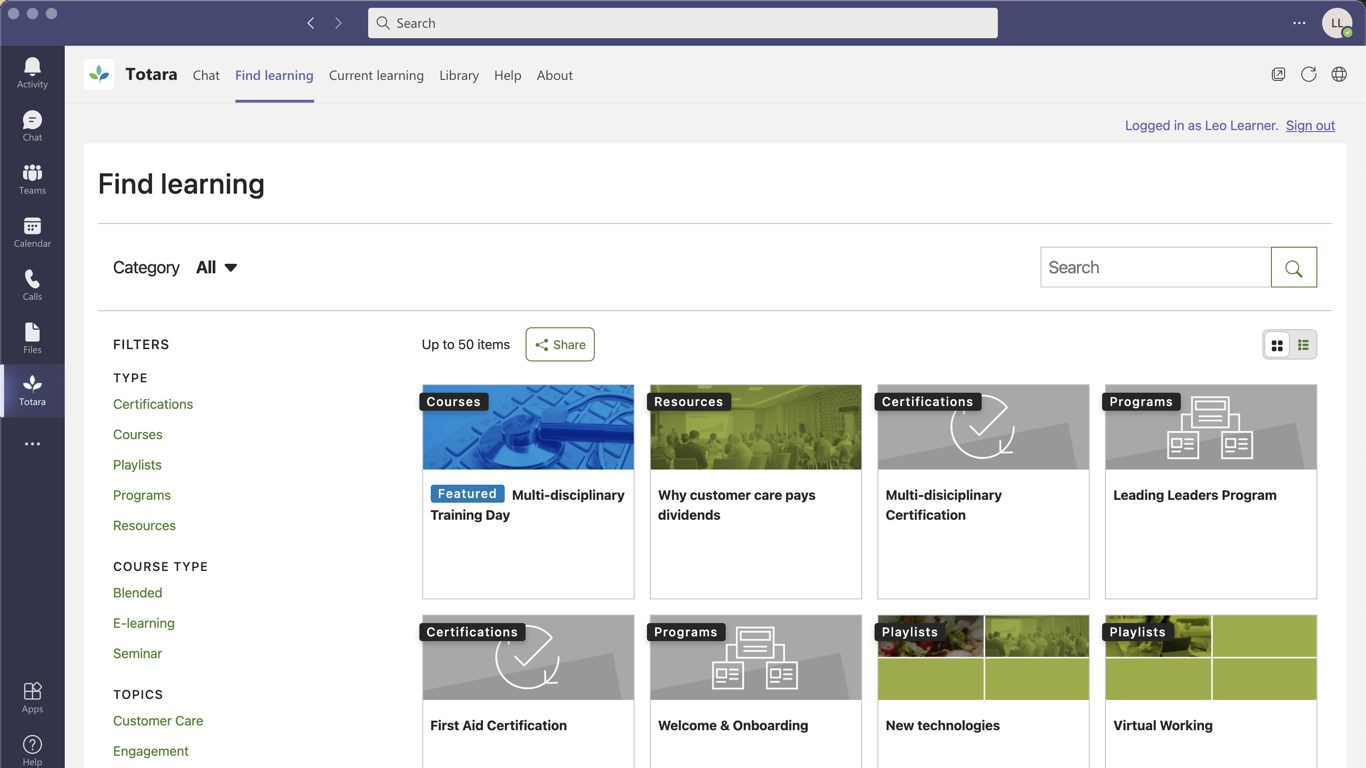The width and height of the screenshot is (1366, 768).
Task: Open the Current learning tab
Action: (376, 75)
